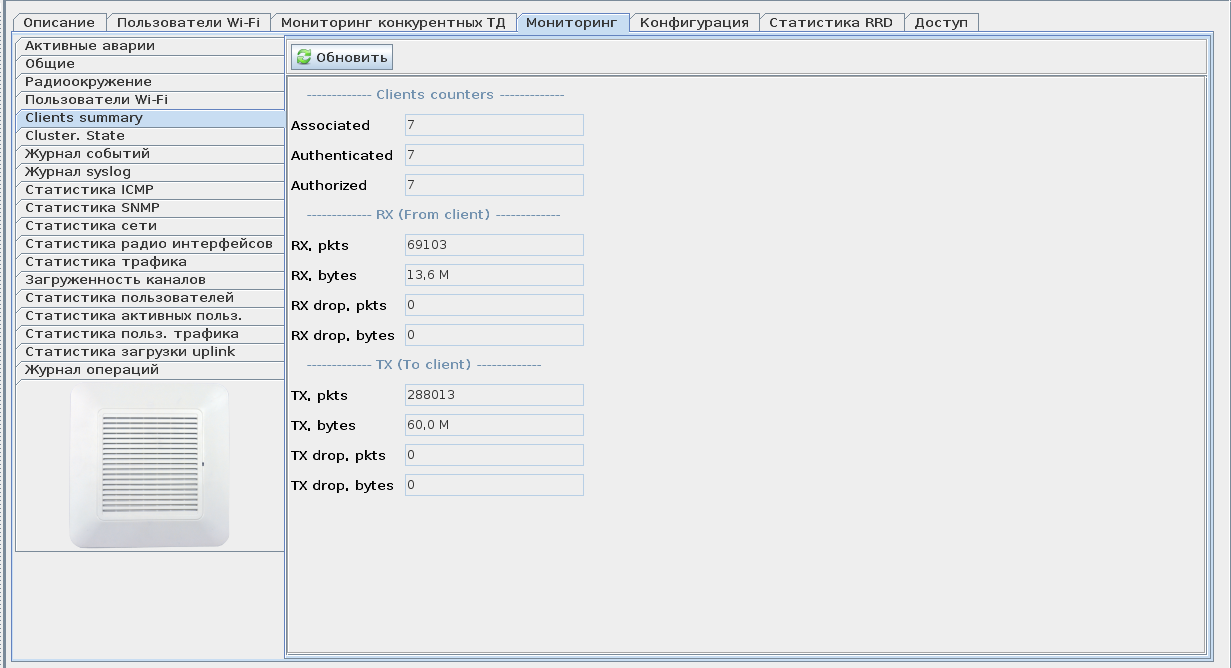1231x668 pixels.
Task: Click the Authenticated label
Action: [342, 155]
